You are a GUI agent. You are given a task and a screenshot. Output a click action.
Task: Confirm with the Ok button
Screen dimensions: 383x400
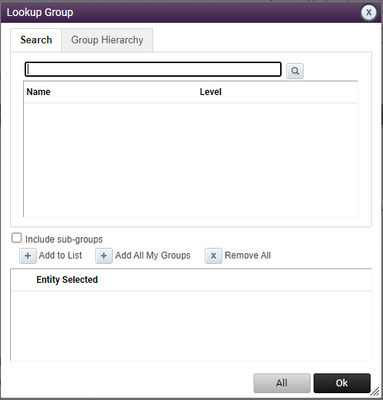342,383
